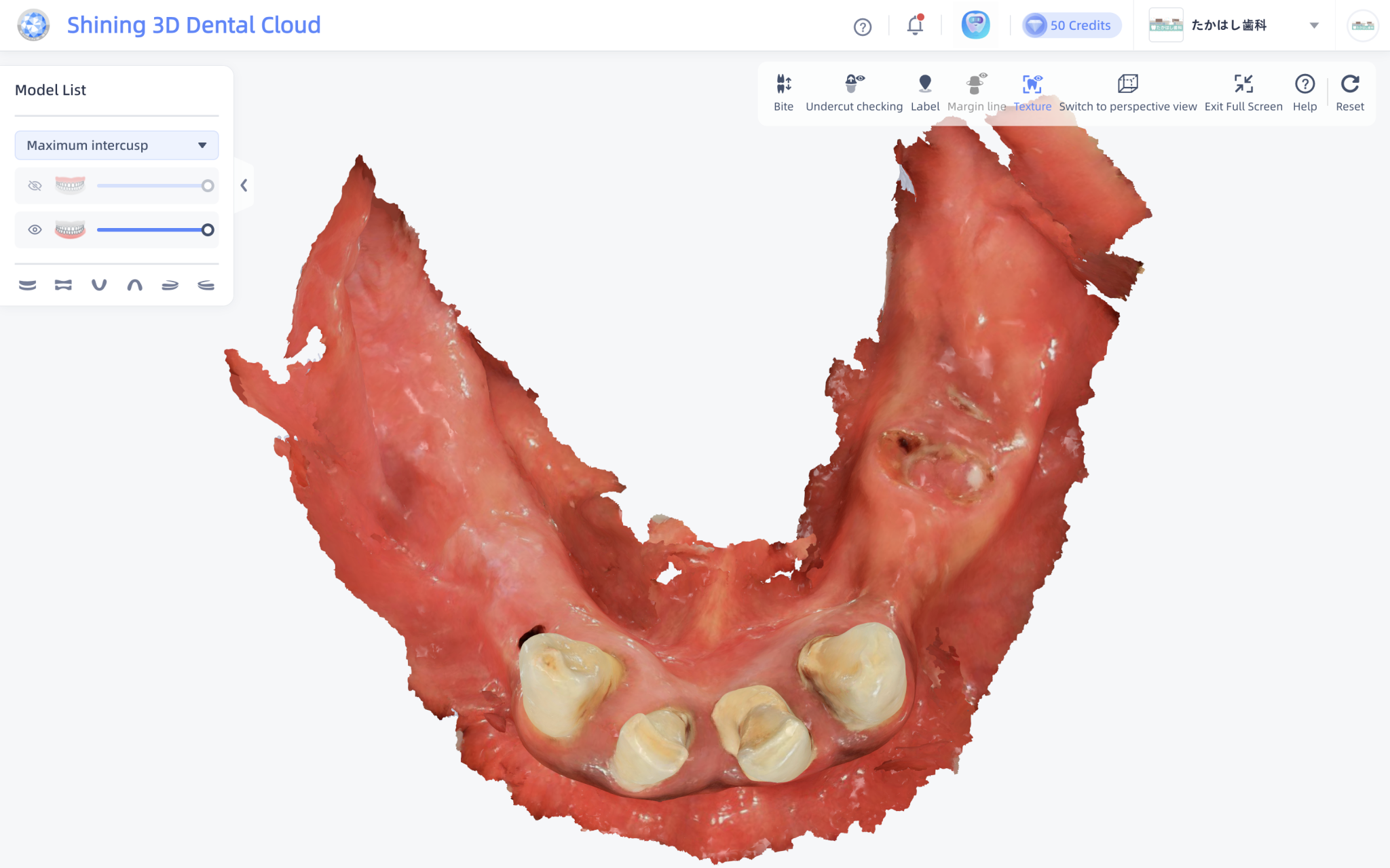
Task: Click the lower jaw transparency slider
Action: (x=153, y=230)
